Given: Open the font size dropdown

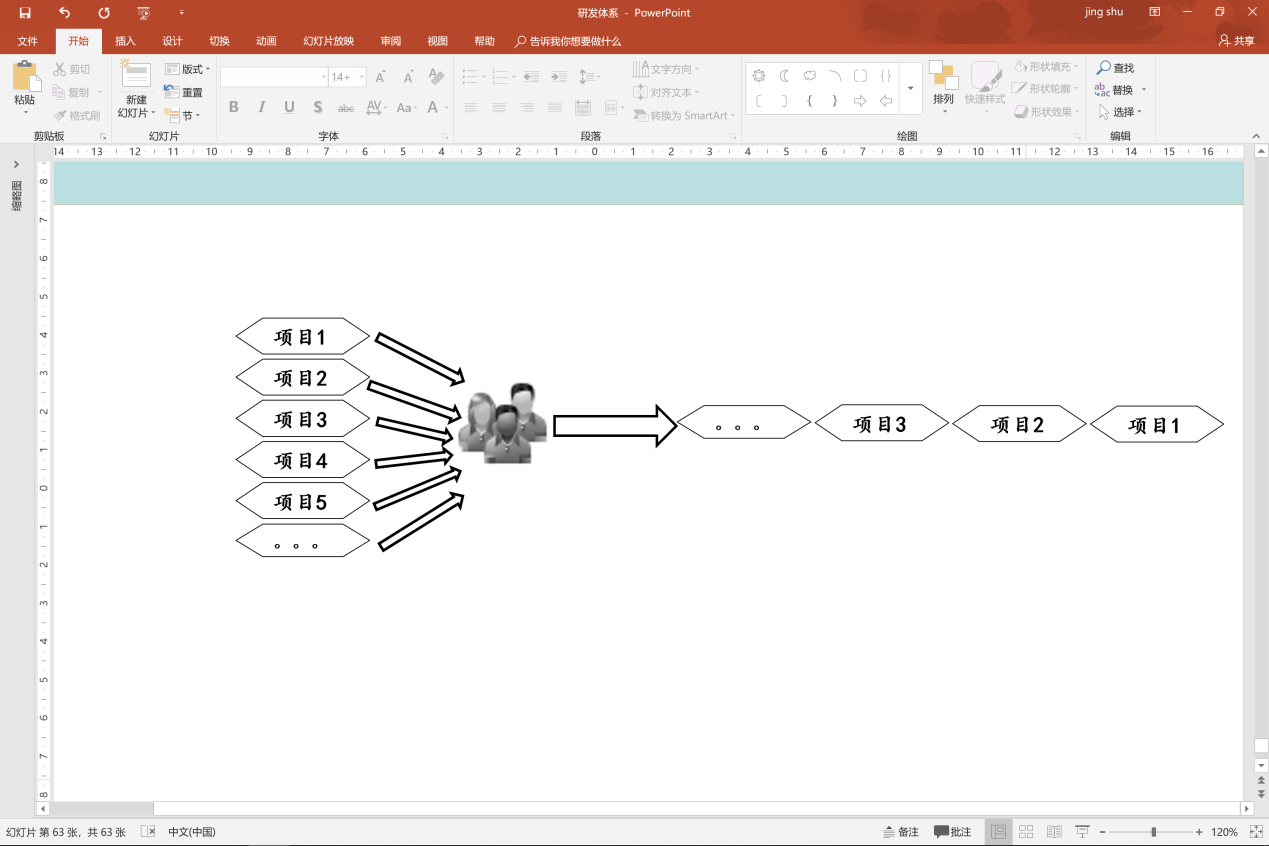Looking at the screenshot, I should pos(361,77).
